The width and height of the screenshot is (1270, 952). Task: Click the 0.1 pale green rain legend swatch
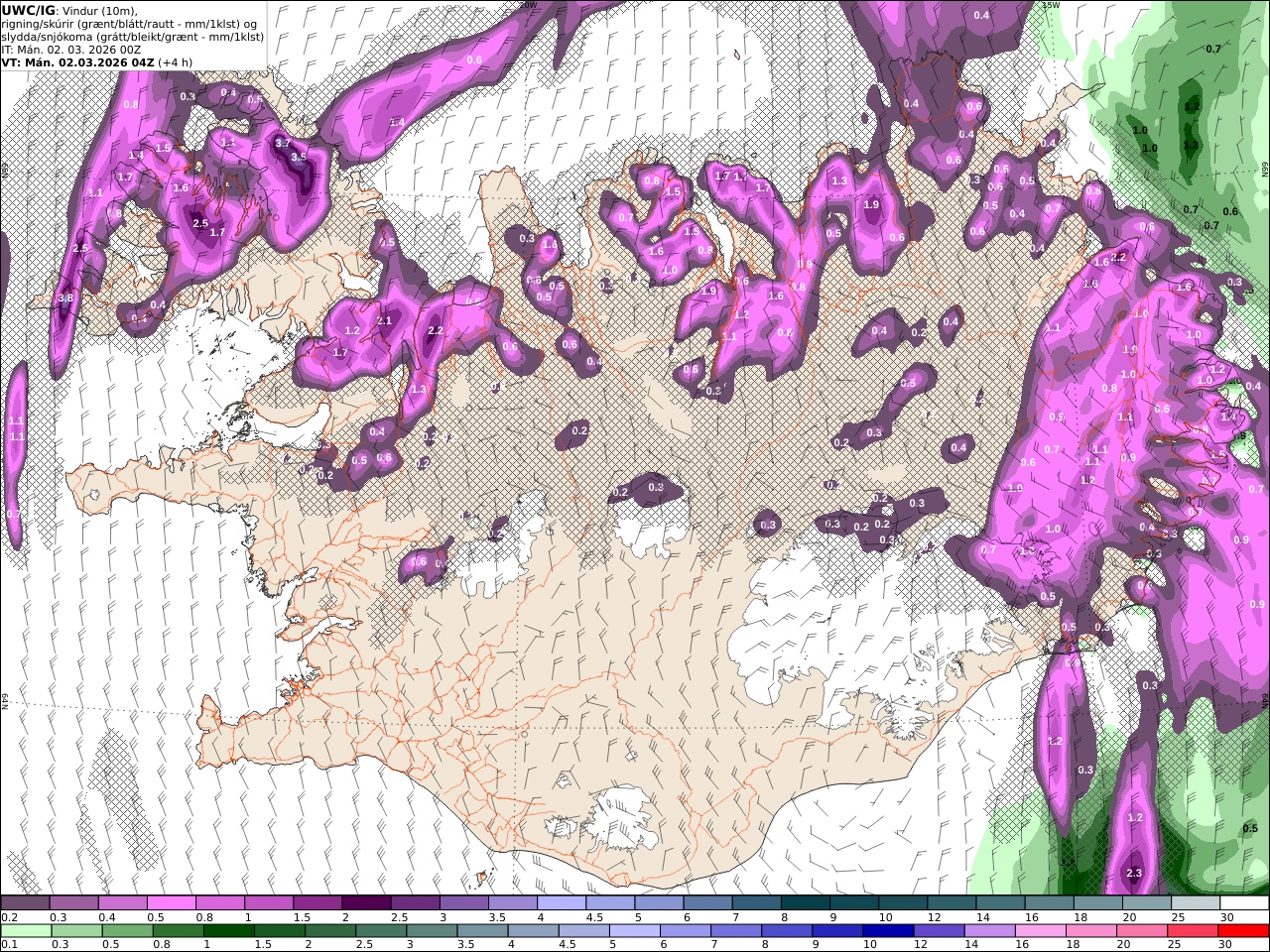tap(26, 931)
